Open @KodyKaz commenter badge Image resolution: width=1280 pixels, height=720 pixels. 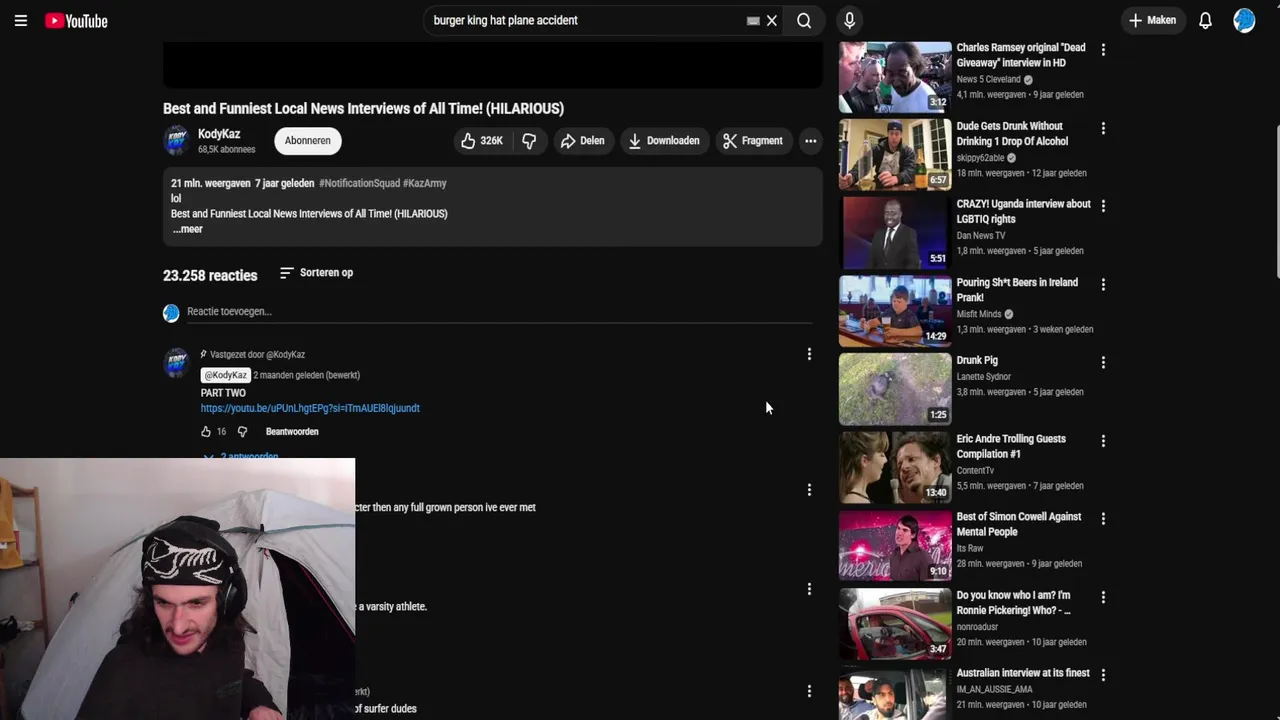225,375
